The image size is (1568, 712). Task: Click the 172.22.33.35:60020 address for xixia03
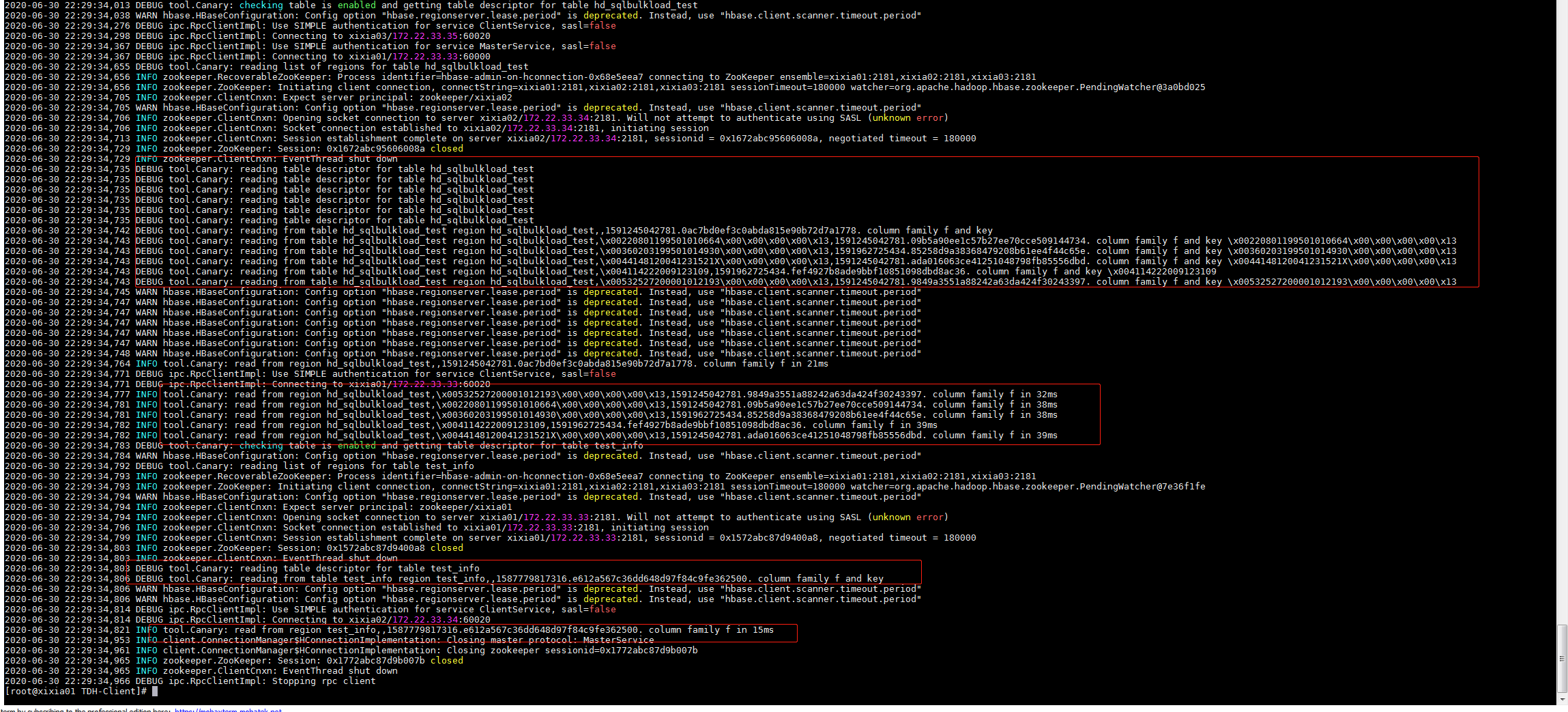pos(441,36)
